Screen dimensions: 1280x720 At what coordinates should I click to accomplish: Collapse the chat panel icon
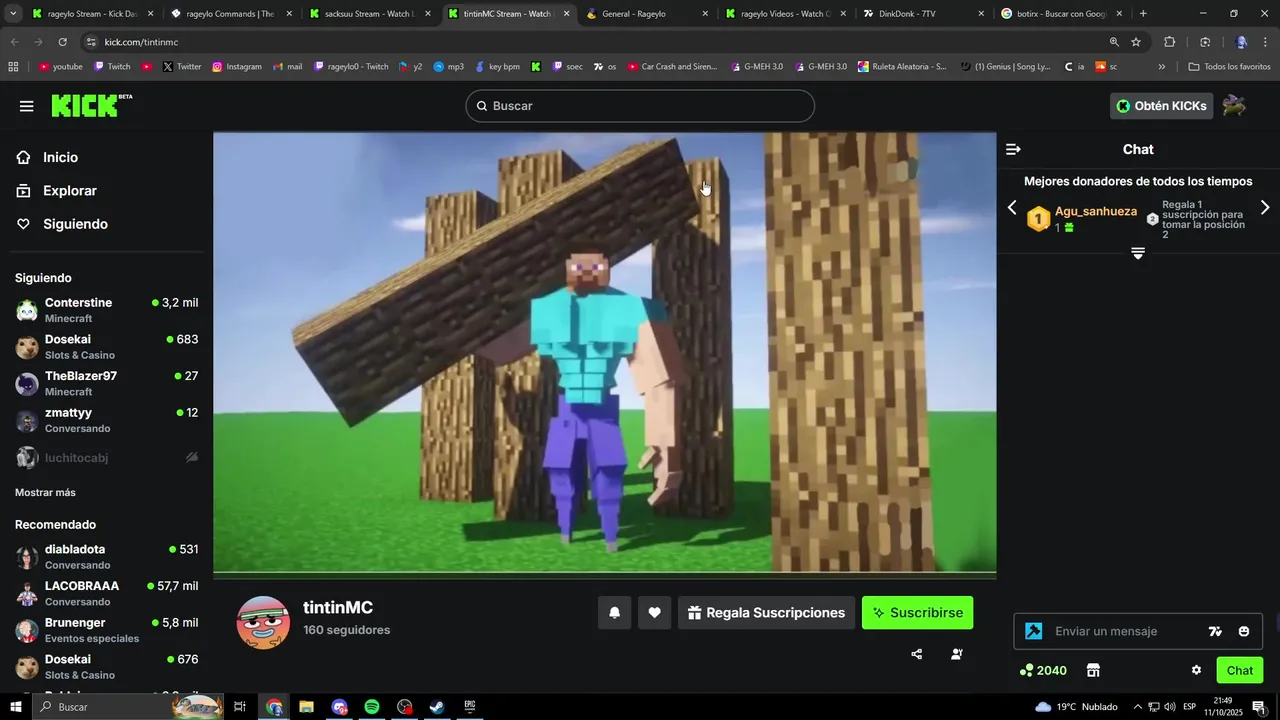[1013, 149]
